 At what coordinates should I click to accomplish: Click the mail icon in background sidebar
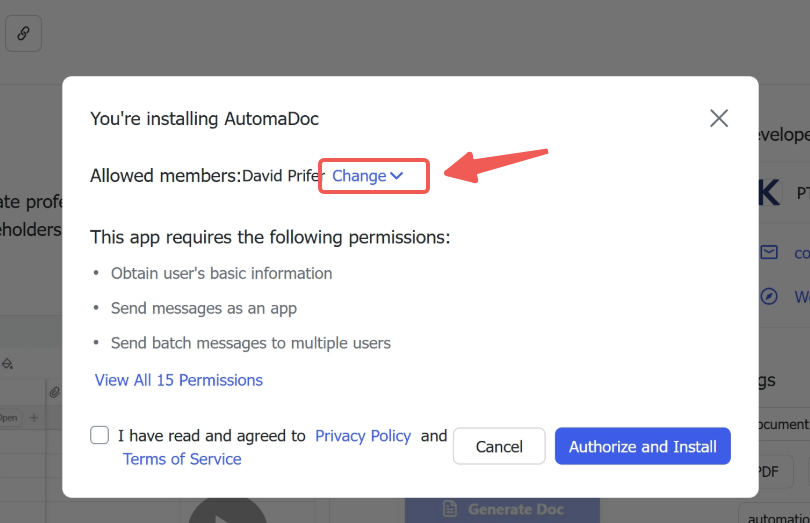(x=769, y=253)
